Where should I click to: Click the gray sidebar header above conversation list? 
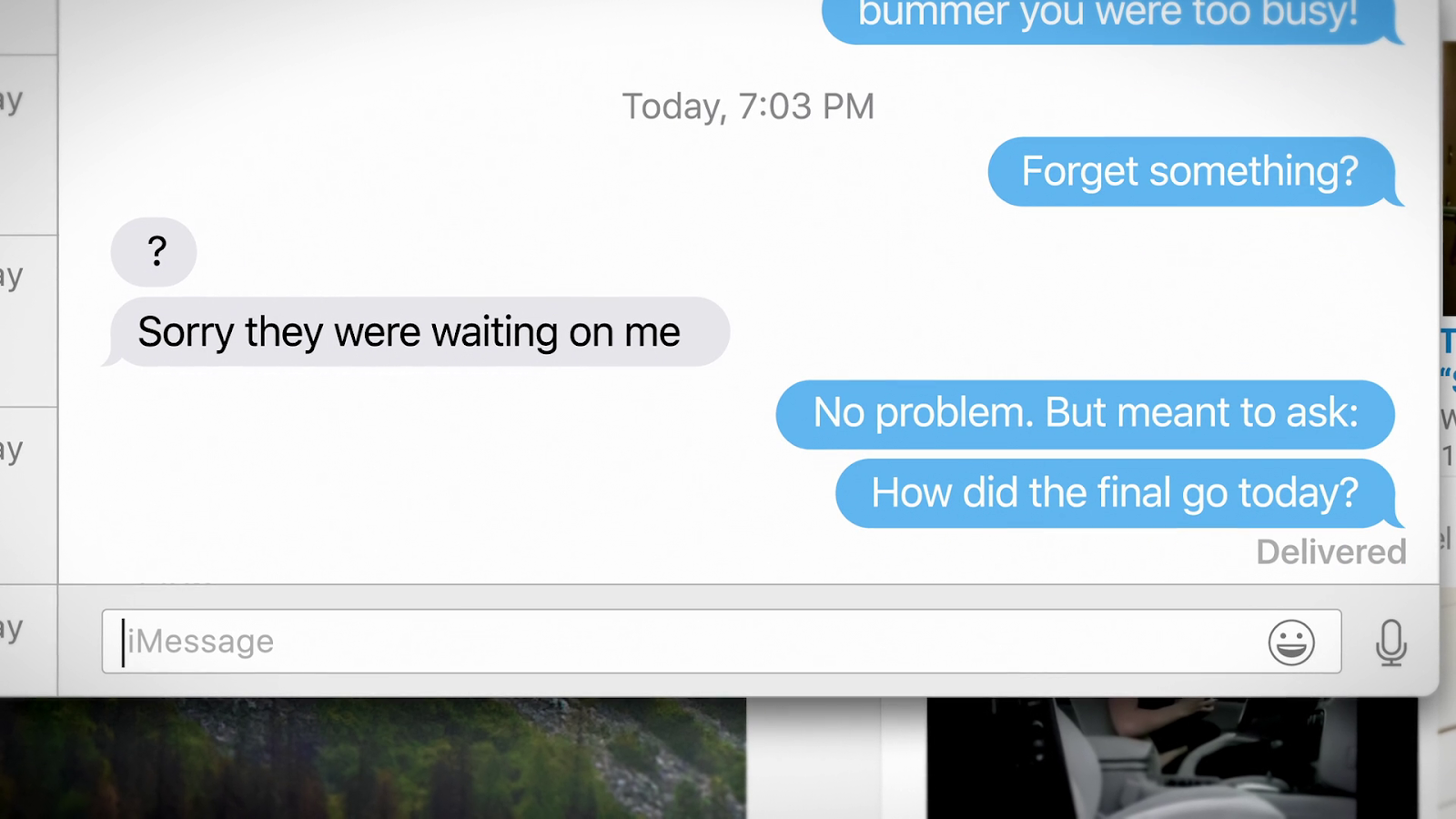click(x=28, y=27)
